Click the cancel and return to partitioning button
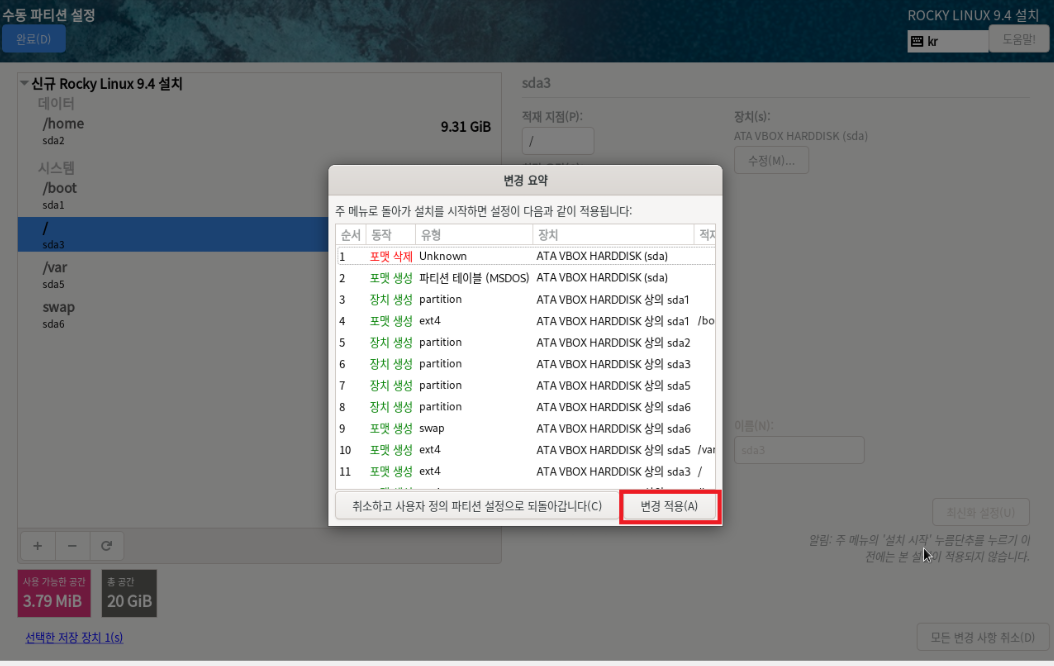The width and height of the screenshot is (1054, 666). click(x=477, y=506)
